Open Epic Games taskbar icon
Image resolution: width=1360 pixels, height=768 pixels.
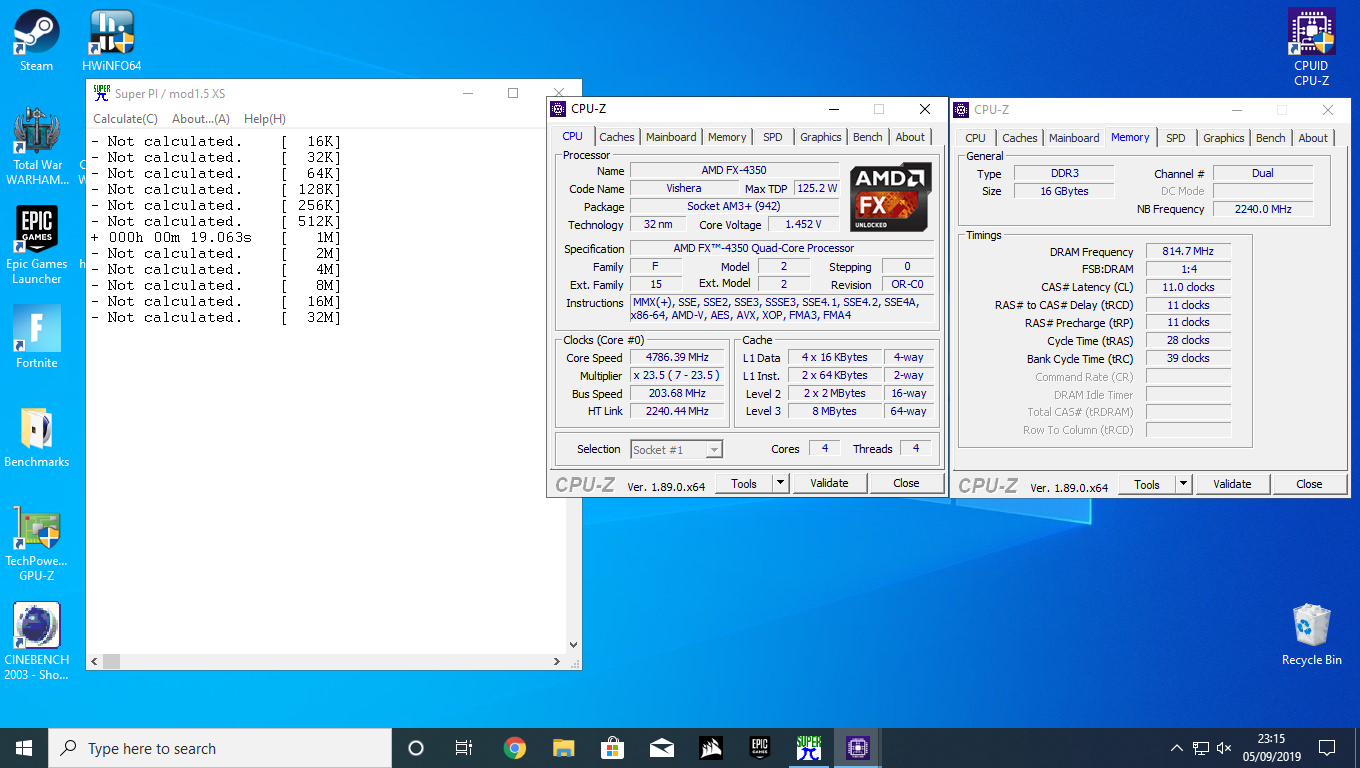760,748
